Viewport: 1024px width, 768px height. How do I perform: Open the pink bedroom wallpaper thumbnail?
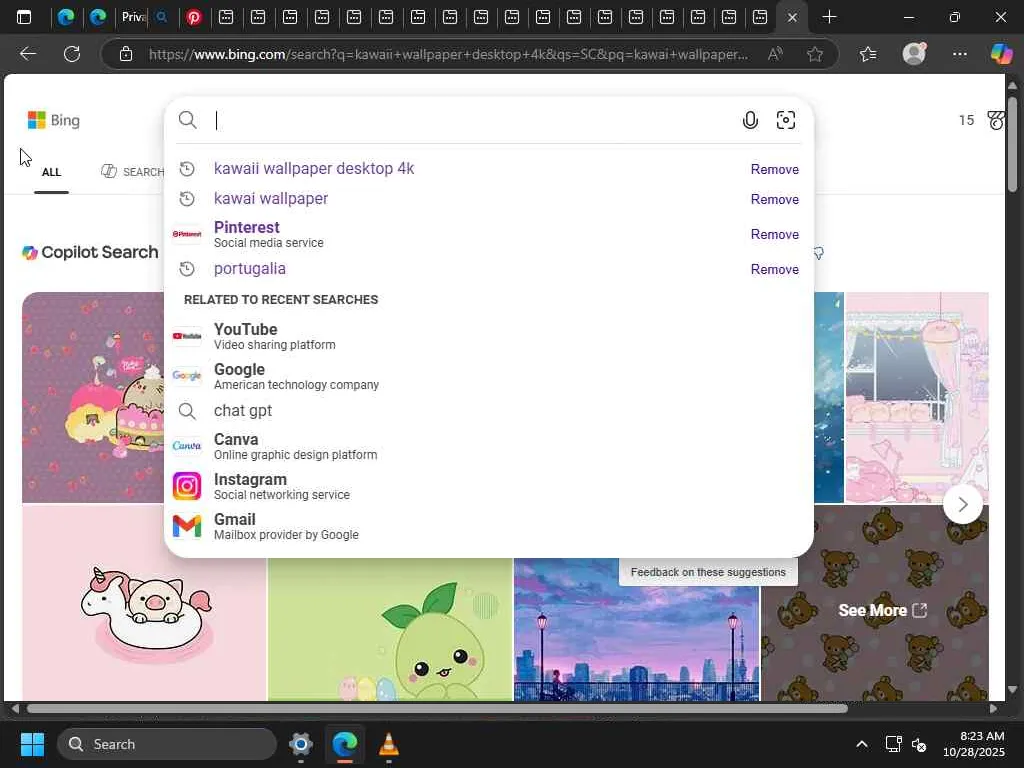pos(917,397)
